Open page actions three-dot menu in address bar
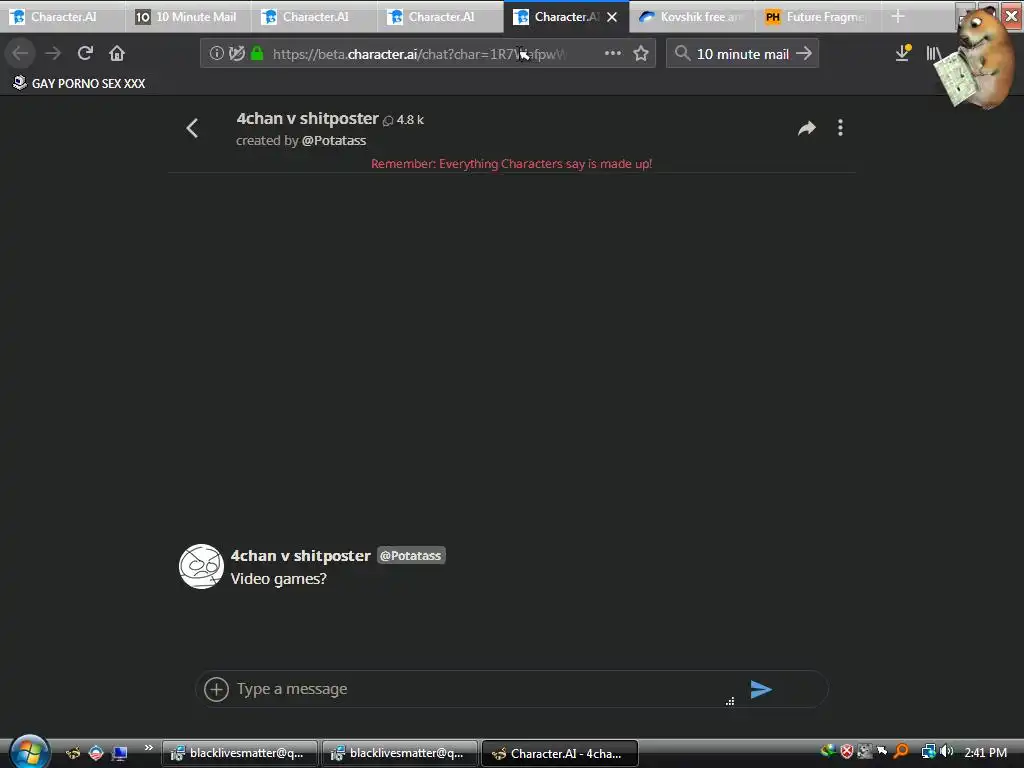 coord(613,54)
